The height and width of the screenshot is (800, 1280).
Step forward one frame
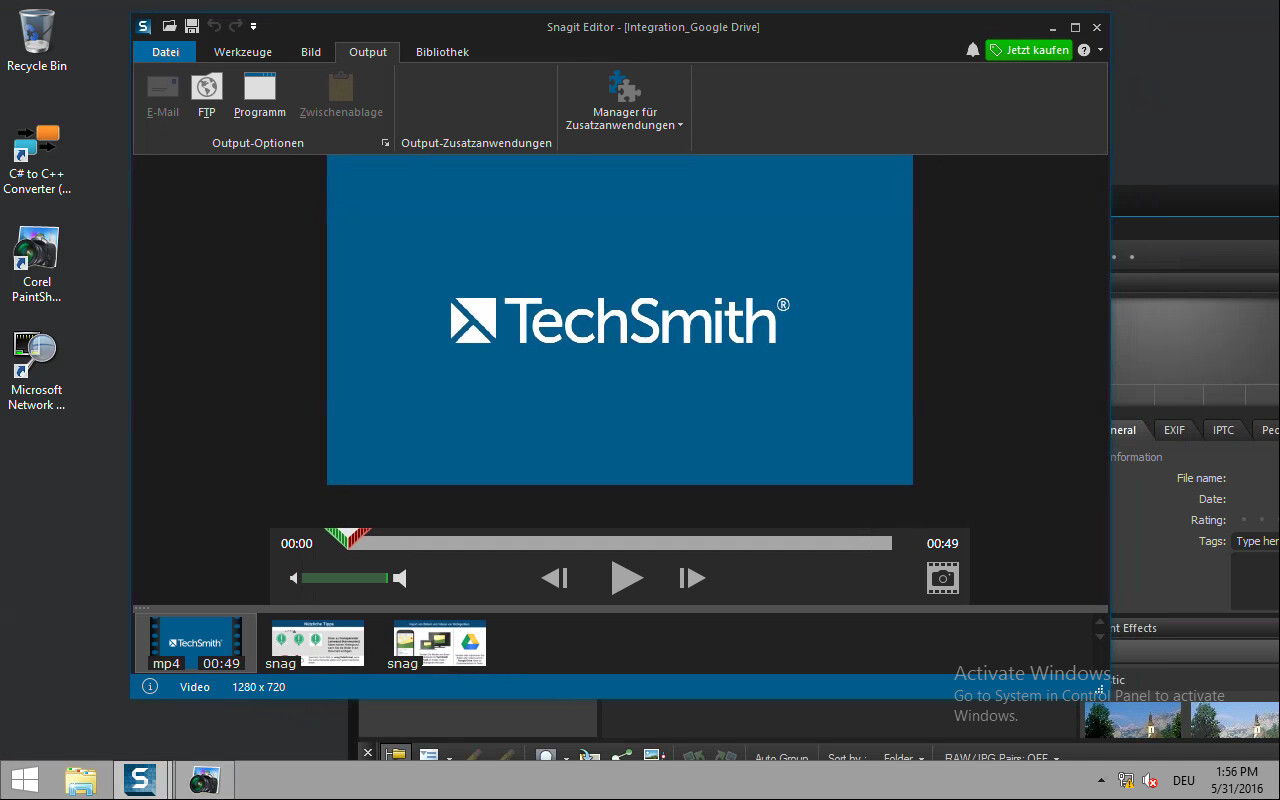[x=692, y=578]
